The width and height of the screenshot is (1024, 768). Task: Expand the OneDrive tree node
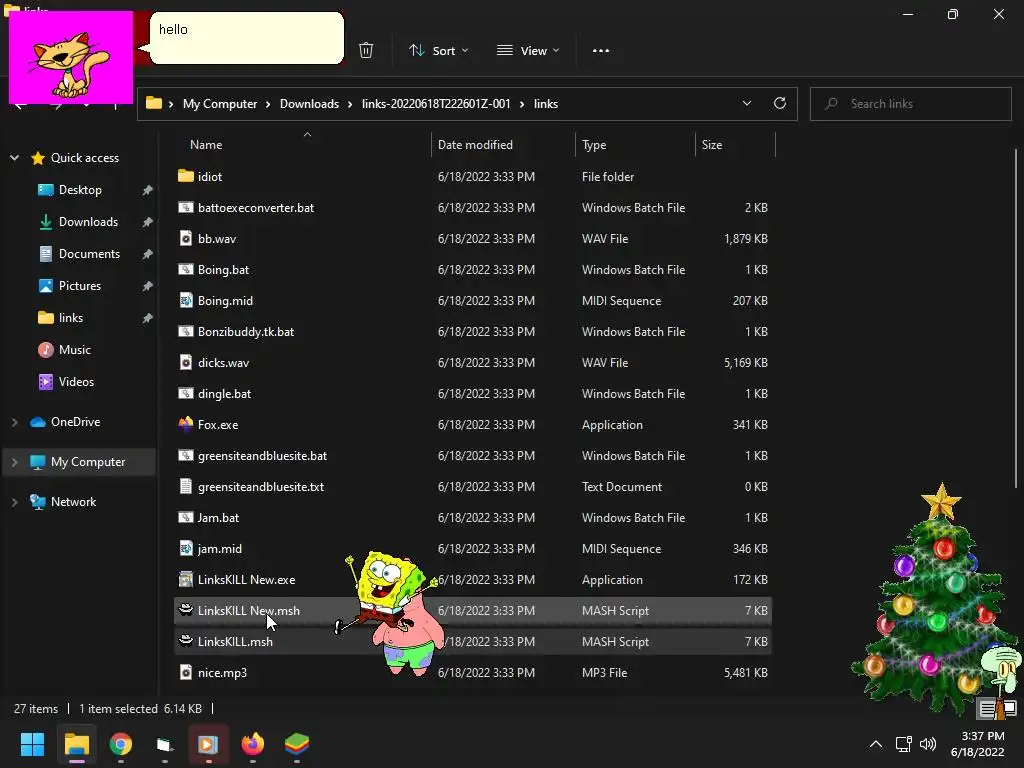pos(14,423)
